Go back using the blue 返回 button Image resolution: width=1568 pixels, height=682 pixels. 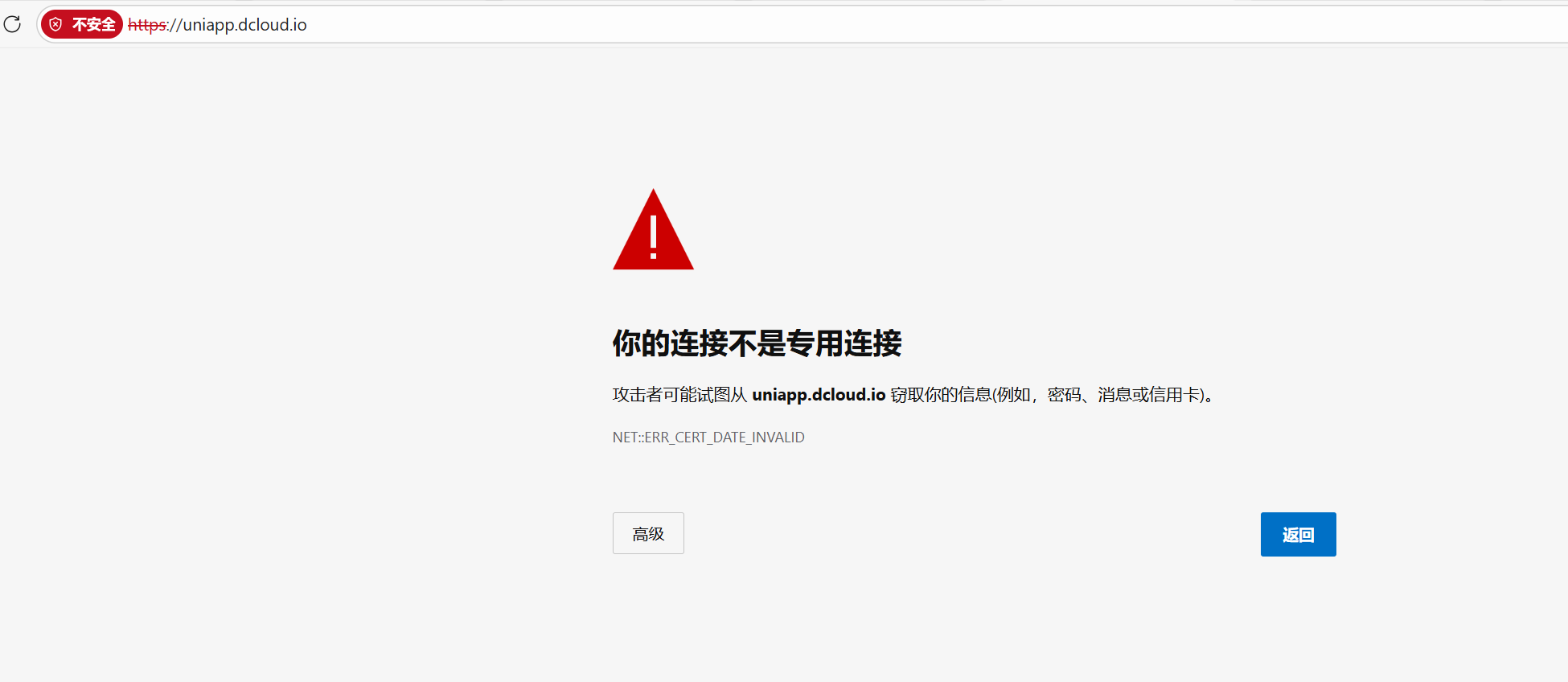1298,534
